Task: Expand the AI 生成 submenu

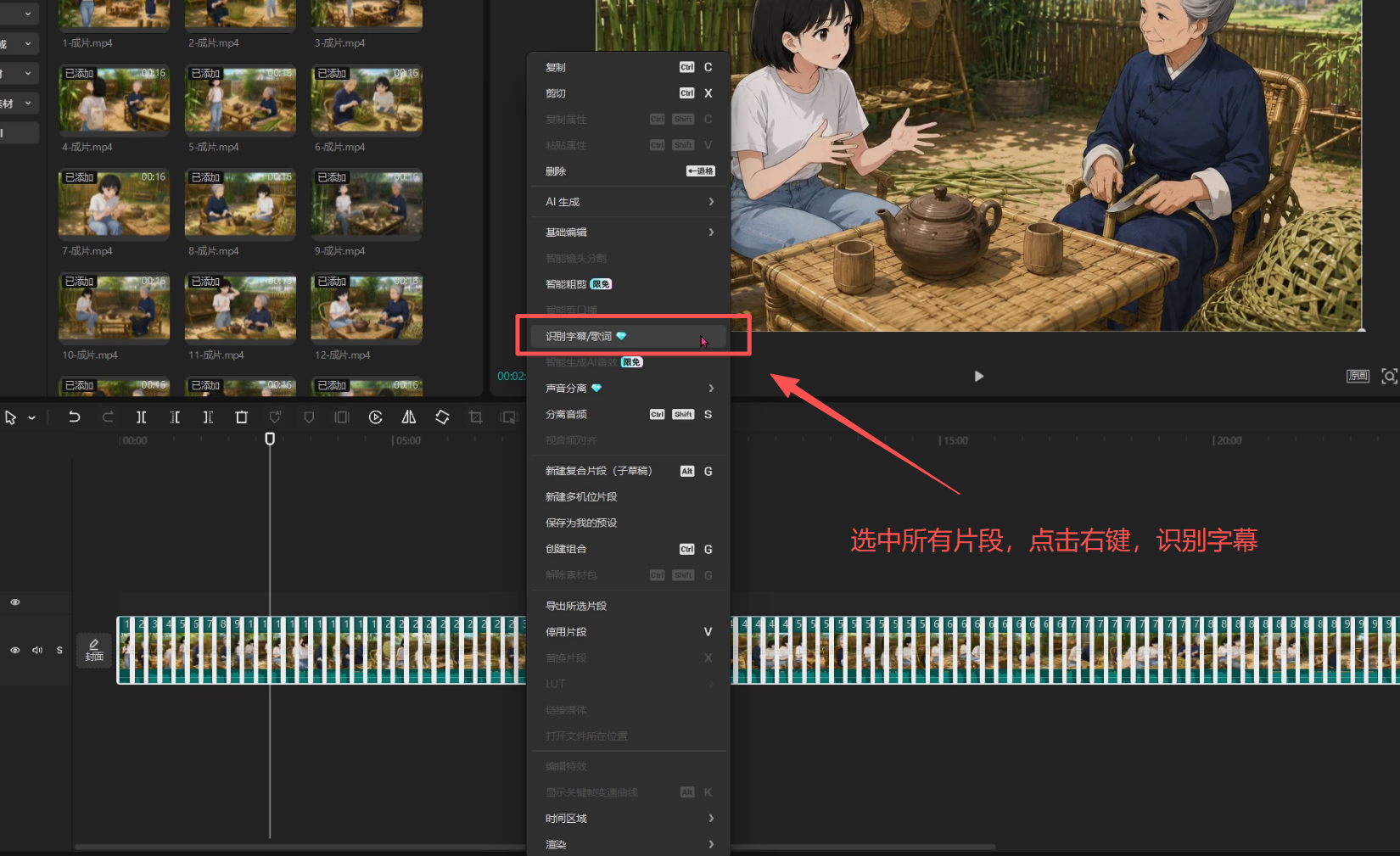Action: 629,202
